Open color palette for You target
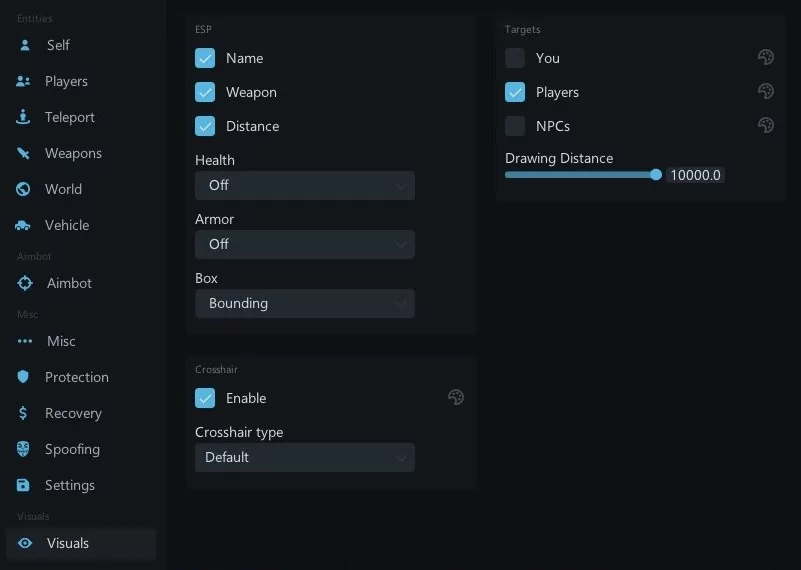The image size is (801, 570). (x=765, y=57)
